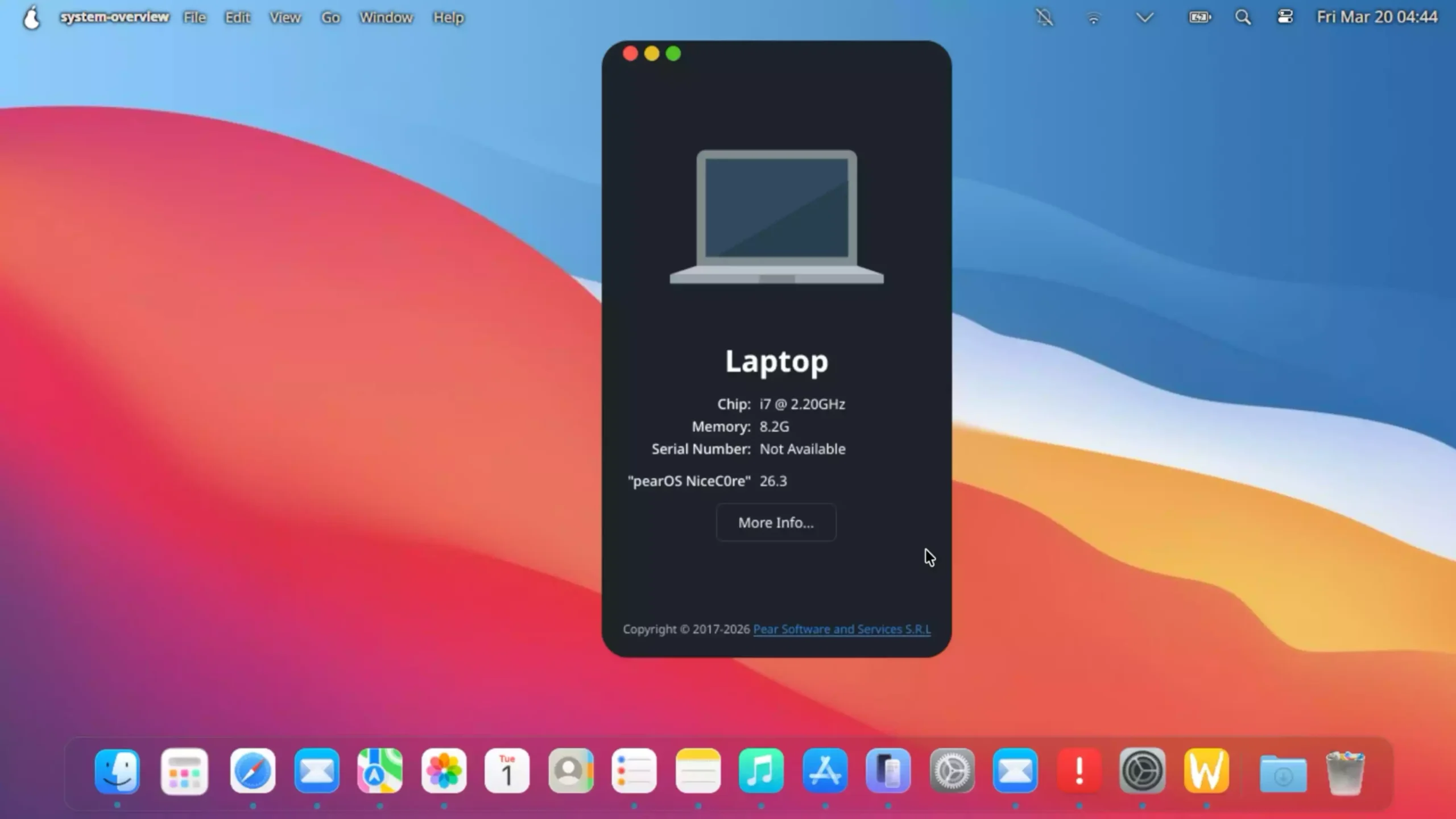Toggle the muted notifications bell icon
This screenshot has width=1456, height=819.
pos(1044,17)
